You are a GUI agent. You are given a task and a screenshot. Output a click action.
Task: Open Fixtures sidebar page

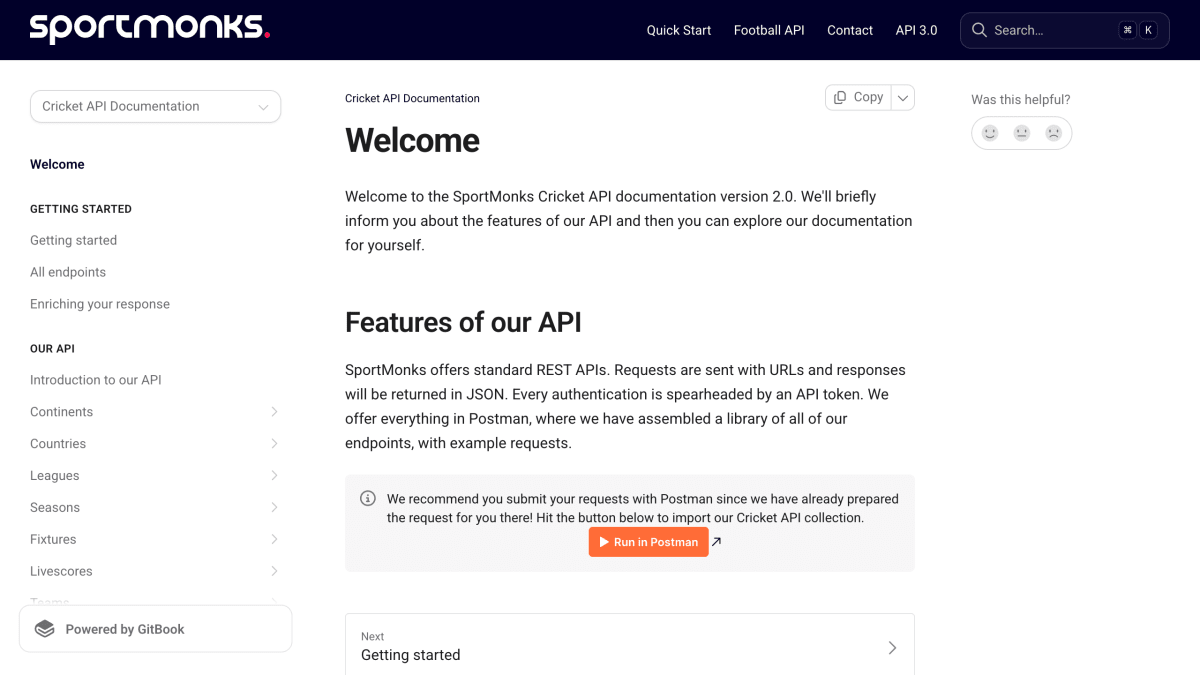click(53, 540)
